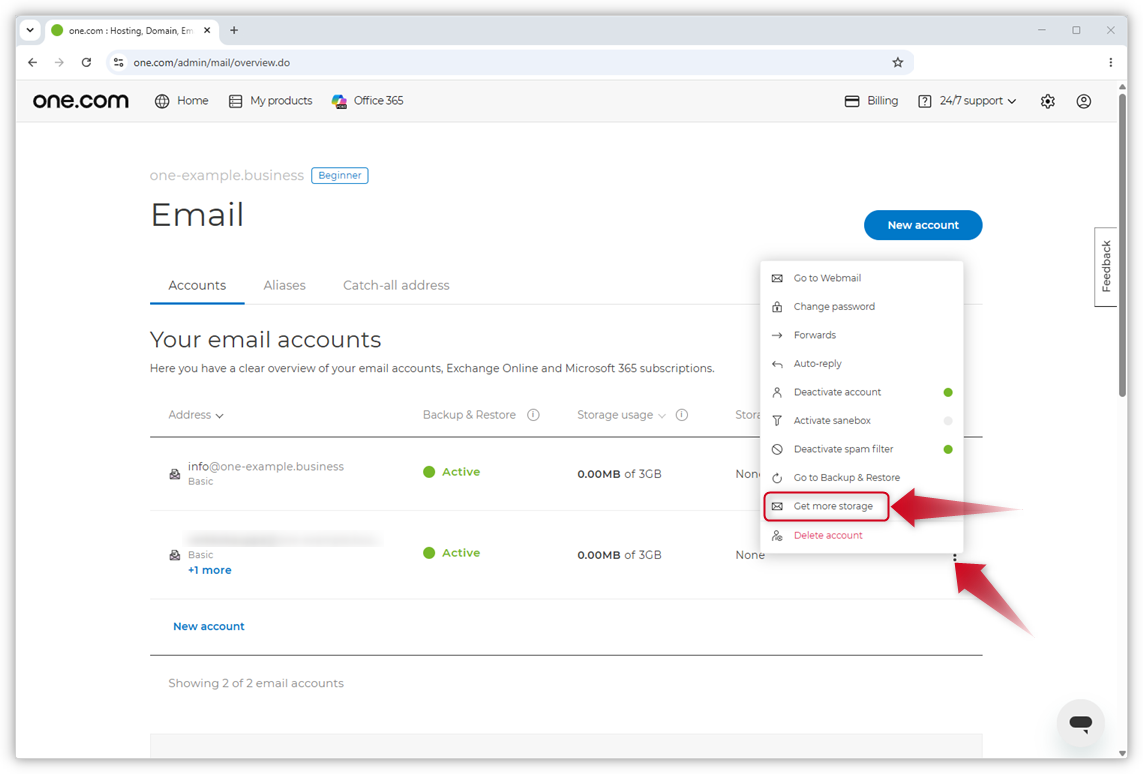The height and width of the screenshot is (774, 1143).
Task: Click the Billing card icon
Action: click(851, 101)
